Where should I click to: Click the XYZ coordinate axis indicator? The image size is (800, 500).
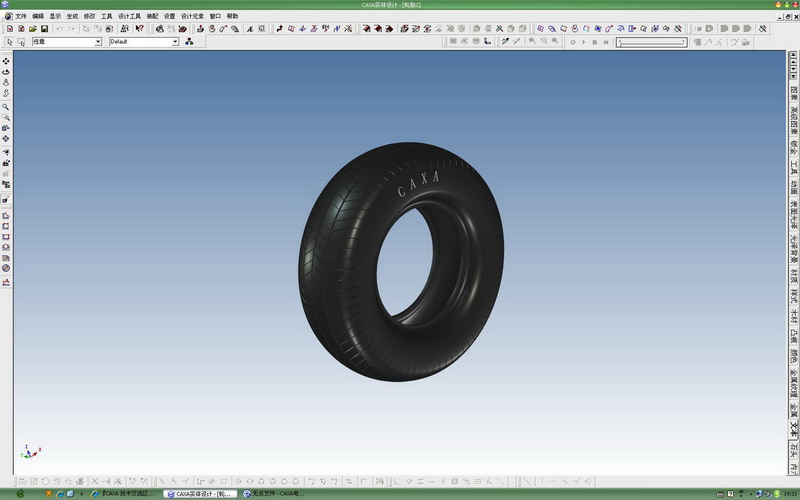point(31,452)
